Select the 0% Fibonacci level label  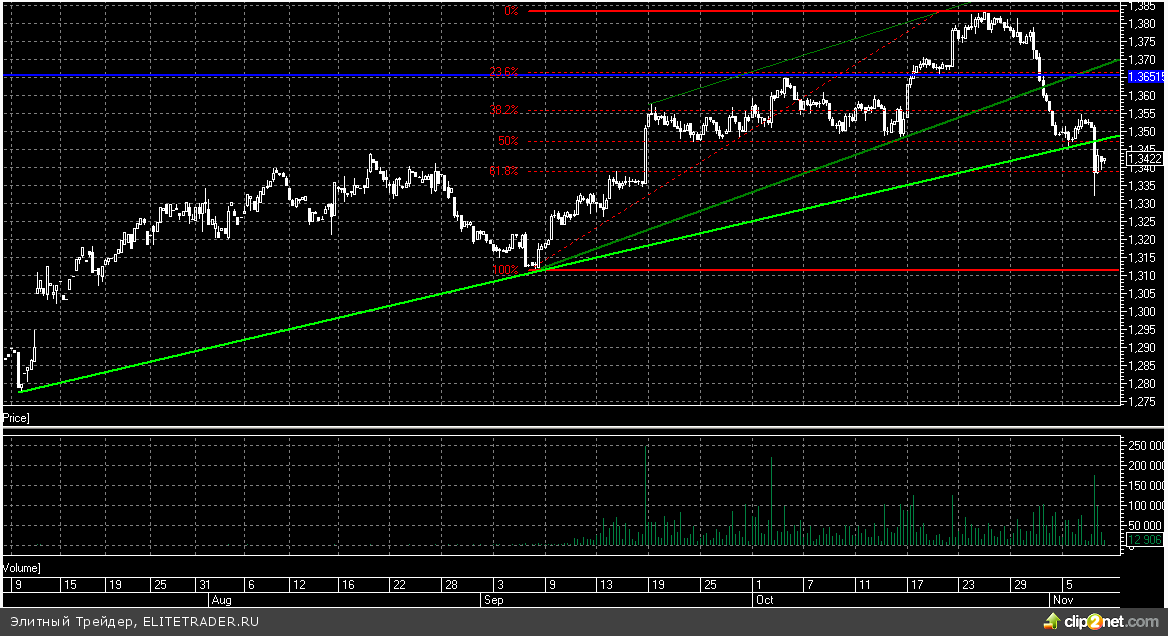click(511, 11)
